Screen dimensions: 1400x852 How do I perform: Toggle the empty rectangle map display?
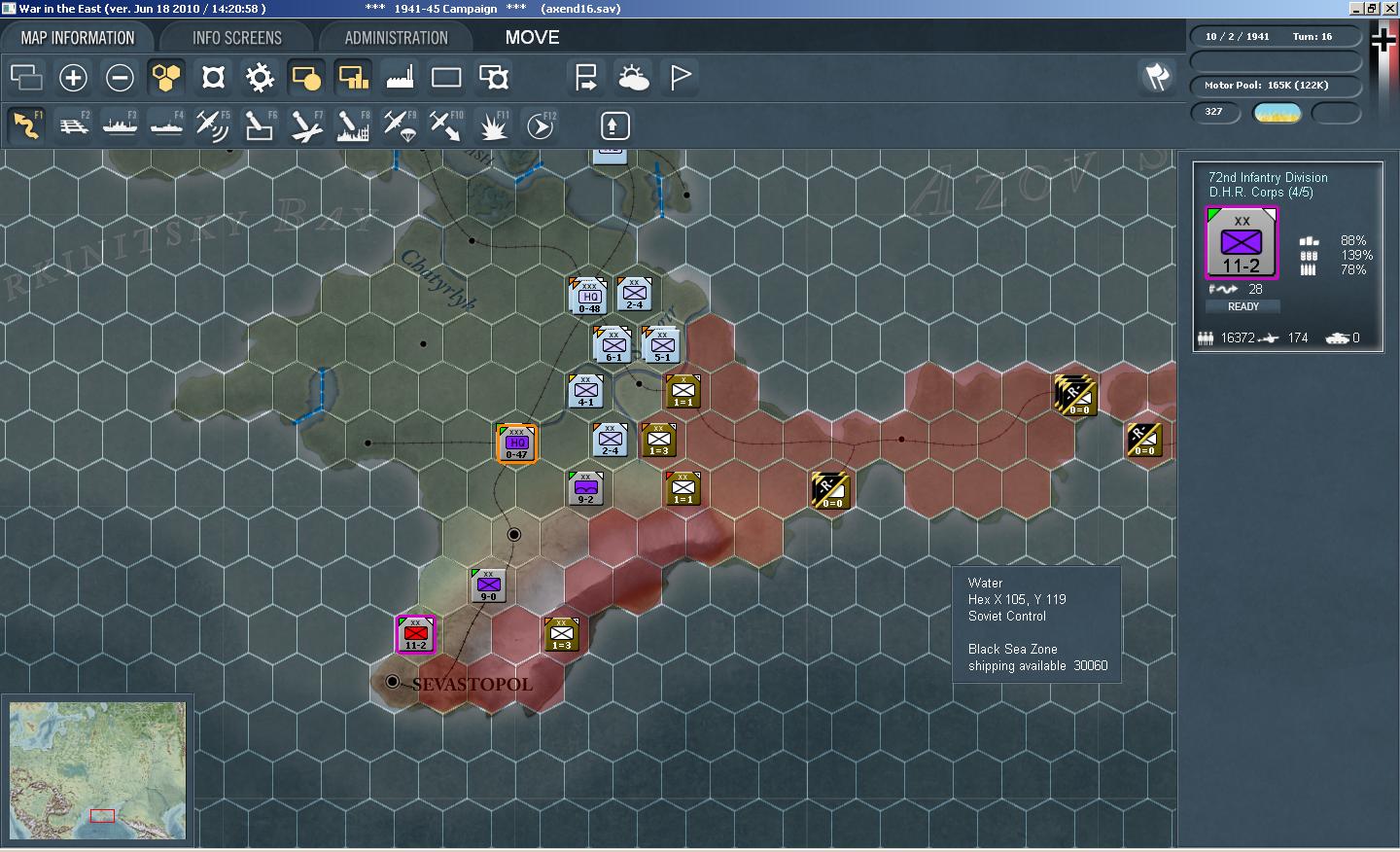coord(446,78)
